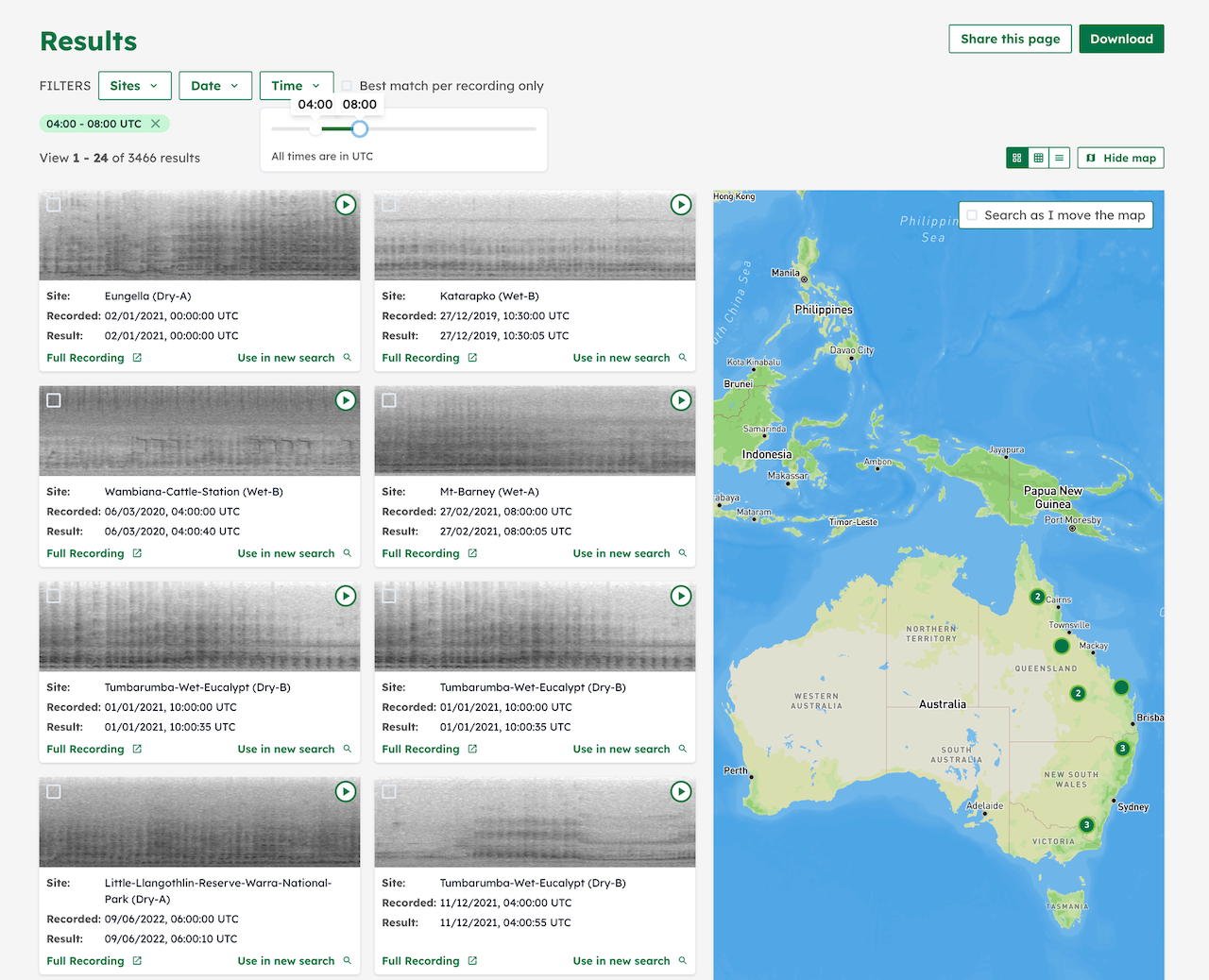Screen dimensions: 1209x980
Task: Play the Little-Llangothlin-Reserve recording
Action: pyautogui.click(x=346, y=791)
